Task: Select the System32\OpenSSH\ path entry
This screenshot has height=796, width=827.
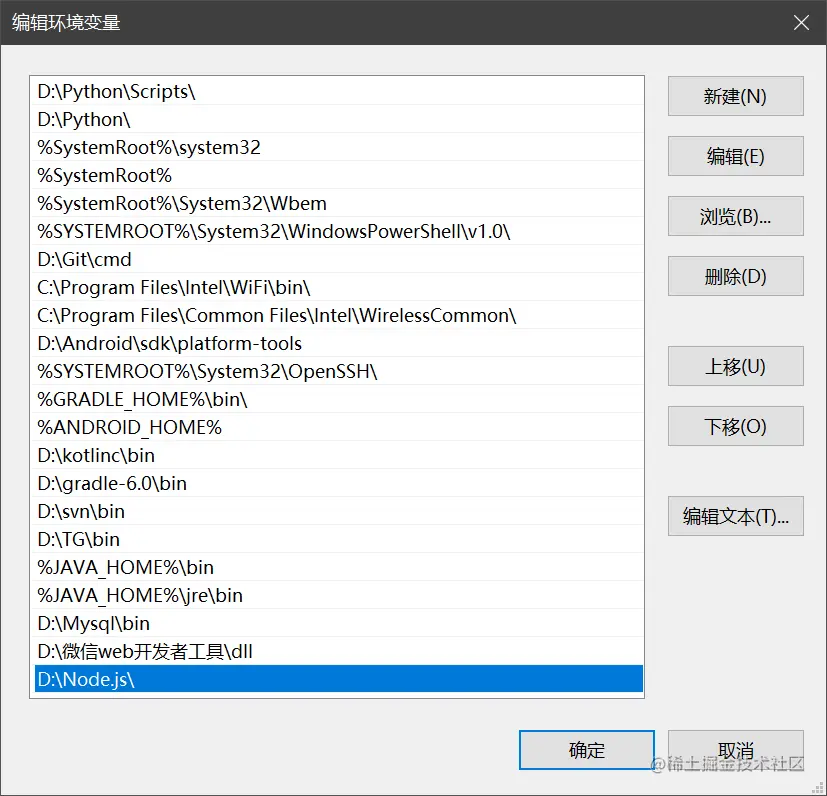Action: pos(338,371)
